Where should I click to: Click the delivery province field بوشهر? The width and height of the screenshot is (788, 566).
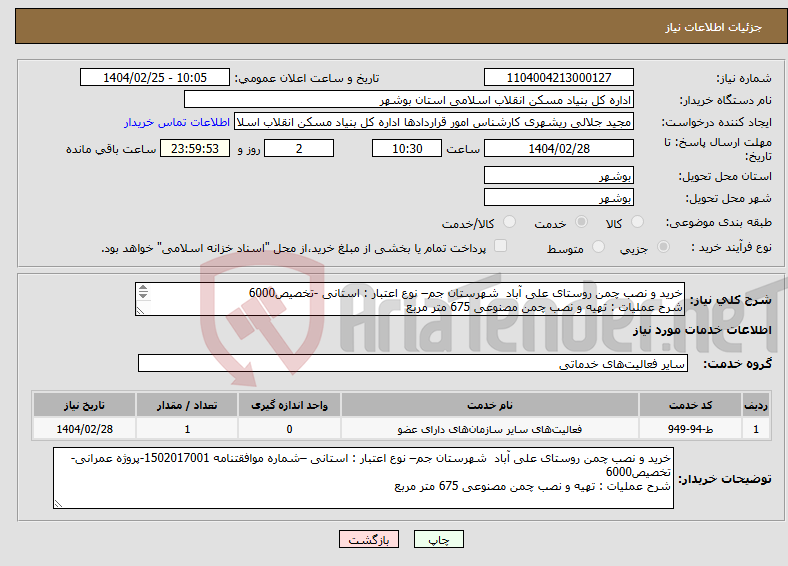pyautogui.click(x=558, y=175)
